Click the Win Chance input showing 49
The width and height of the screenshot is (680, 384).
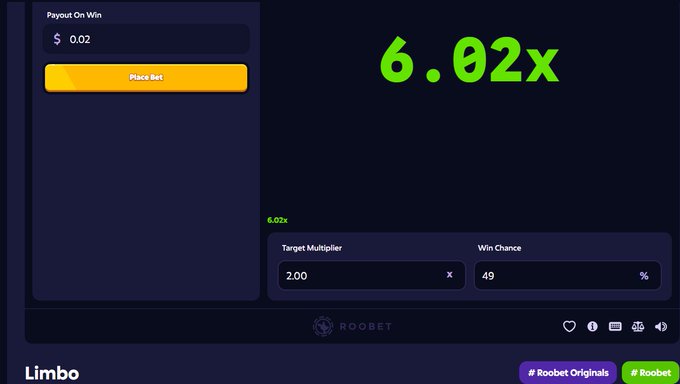click(568, 275)
